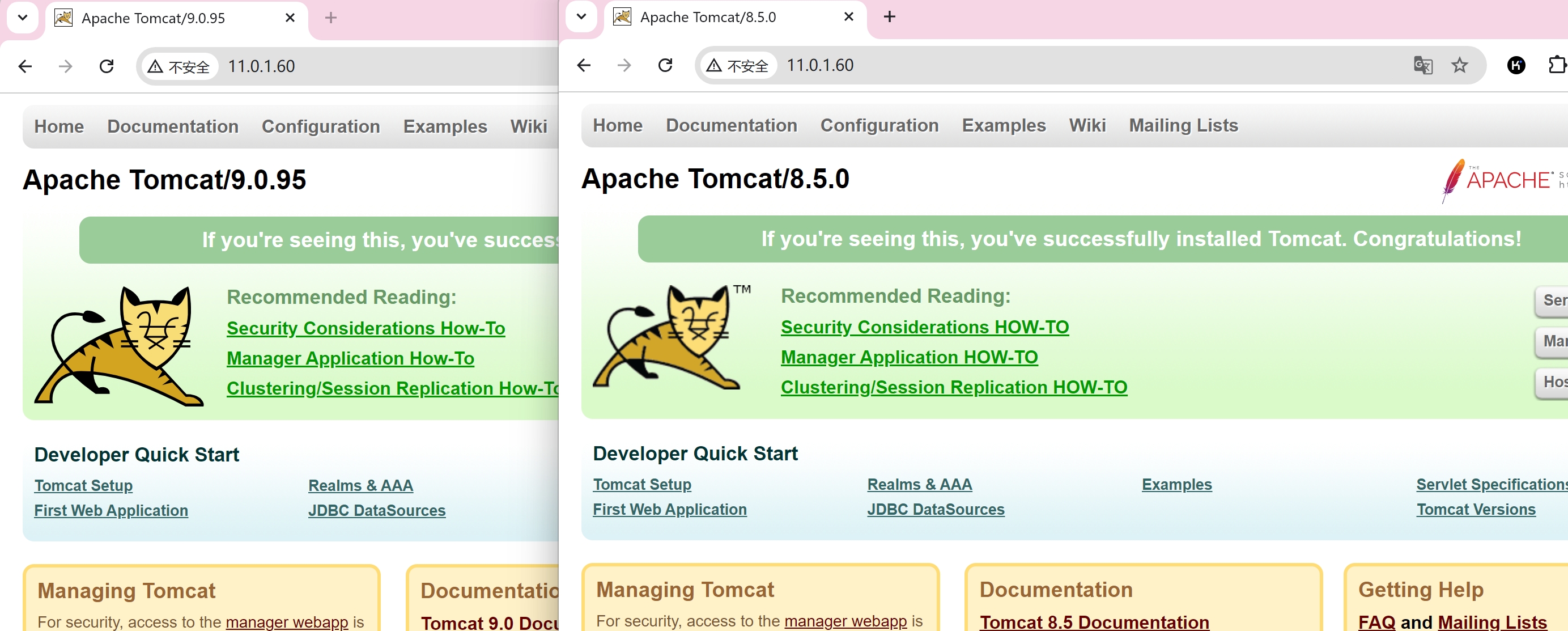Viewport: 1568px width, 631px height.
Task: Click forward arrow in Tomcat 8.5.0 window
Action: tap(624, 65)
